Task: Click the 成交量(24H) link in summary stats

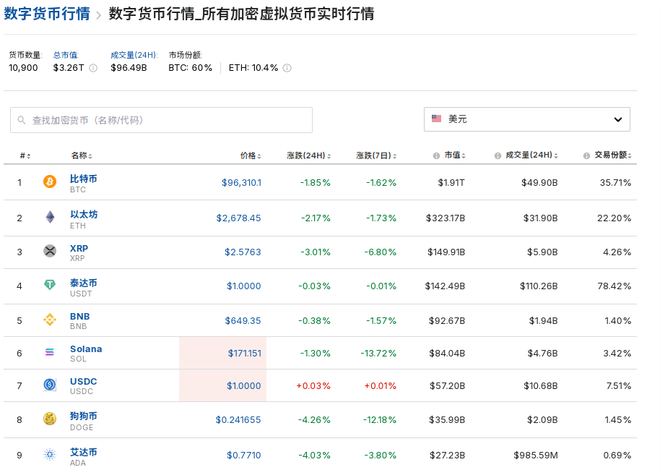Action: tap(133, 55)
